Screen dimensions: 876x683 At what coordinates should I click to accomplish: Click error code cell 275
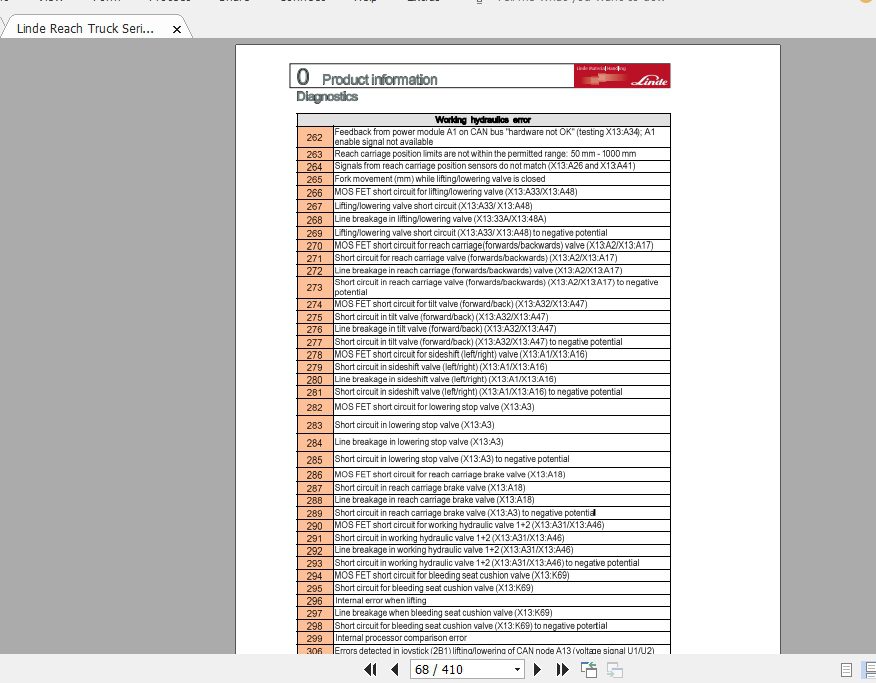[315, 317]
